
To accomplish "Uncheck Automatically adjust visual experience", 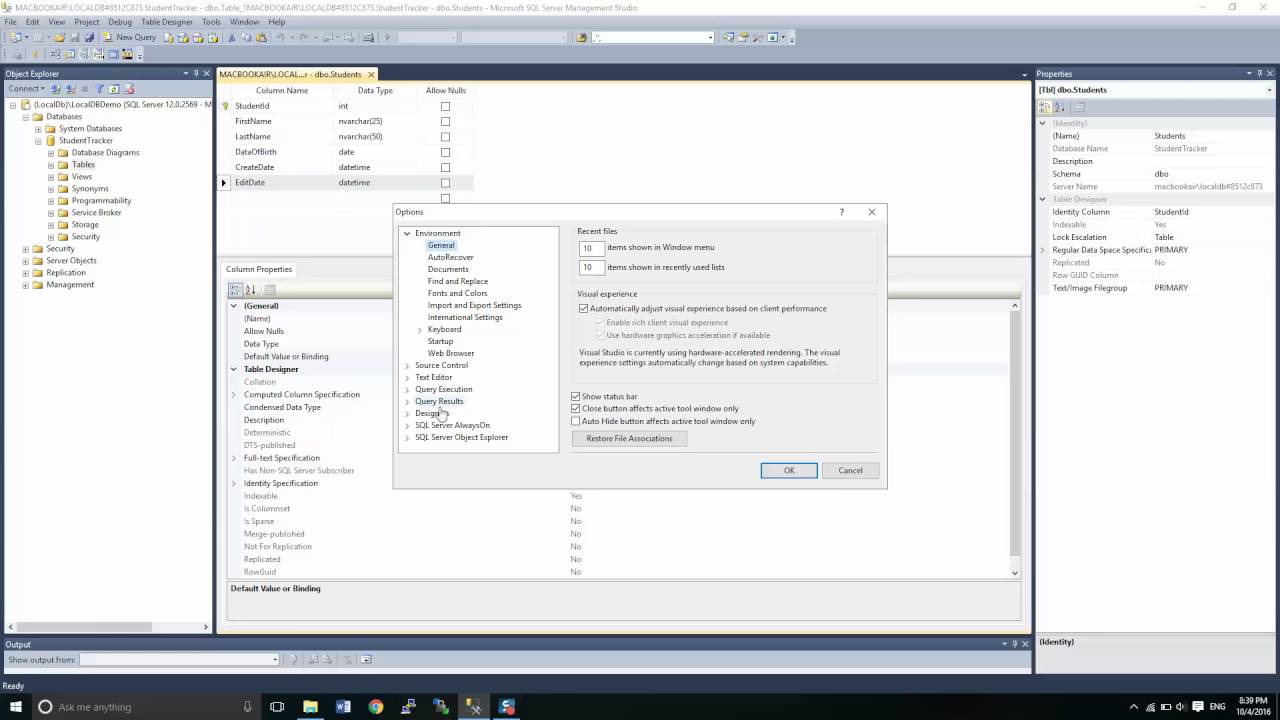I will [584, 309].
